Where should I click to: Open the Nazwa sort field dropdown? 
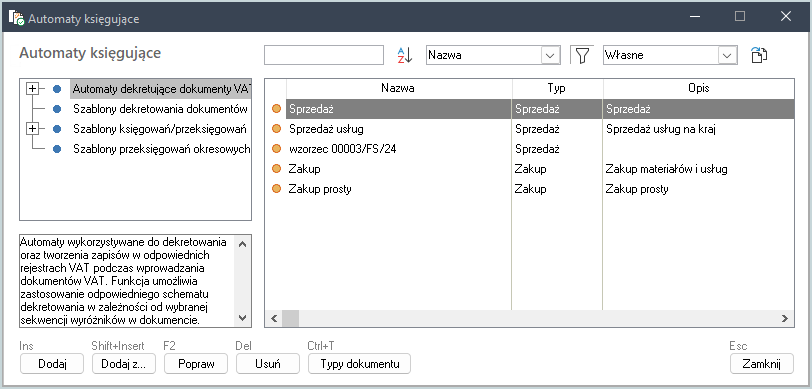coord(550,55)
